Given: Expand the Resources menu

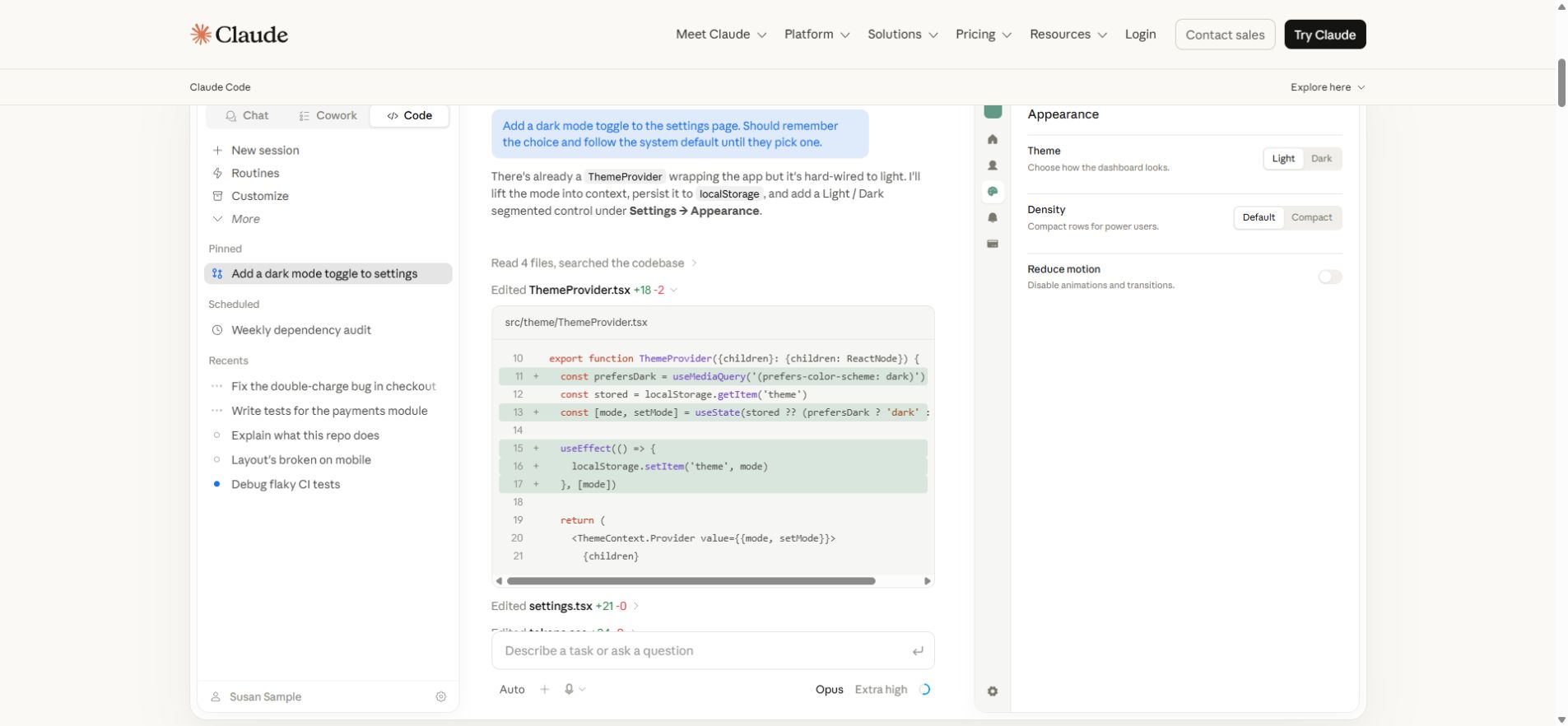Looking at the screenshot, I should pyautogui.click(x=1068, y=35).
